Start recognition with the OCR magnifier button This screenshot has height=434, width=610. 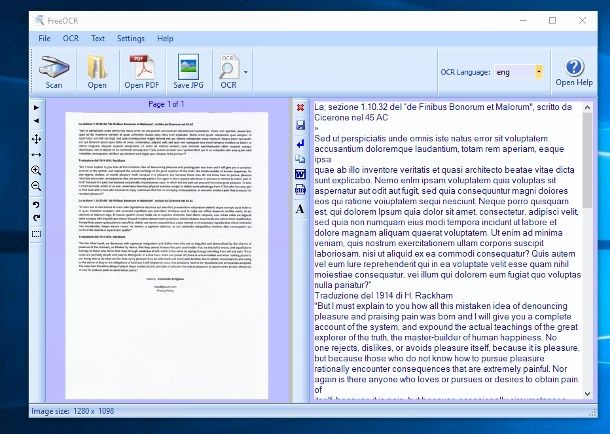(x=228, y=72)
